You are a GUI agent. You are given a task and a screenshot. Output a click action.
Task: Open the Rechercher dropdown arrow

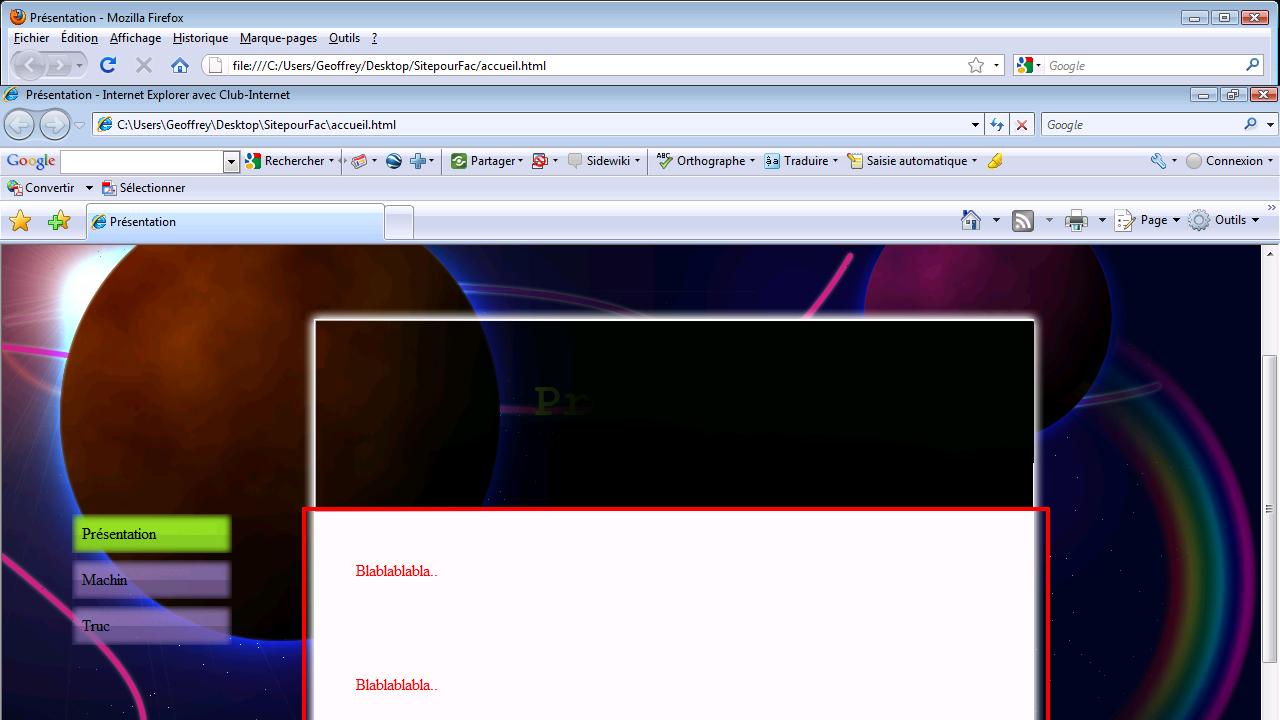(331, 161)
